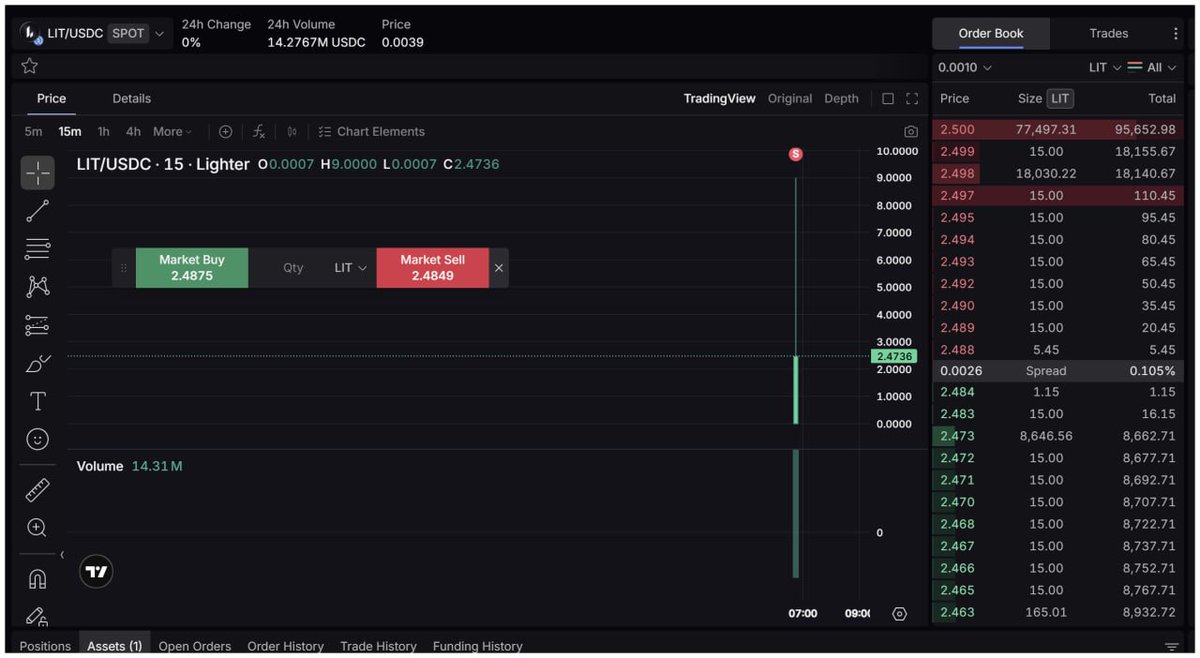
Task: Click the LIT badge beside Size header
Action: point(1060,99)
